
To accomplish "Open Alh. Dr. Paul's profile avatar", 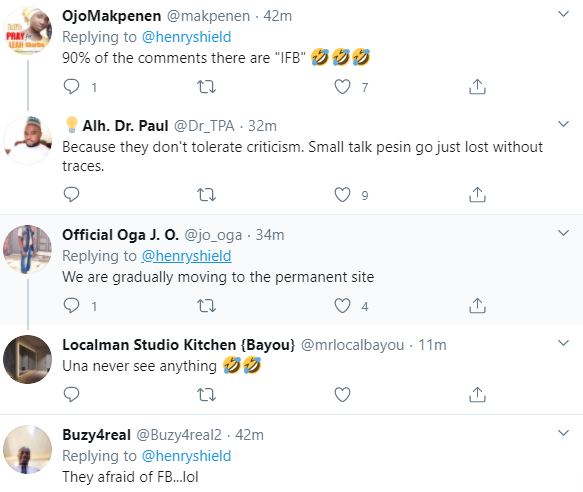I will 28,140.
